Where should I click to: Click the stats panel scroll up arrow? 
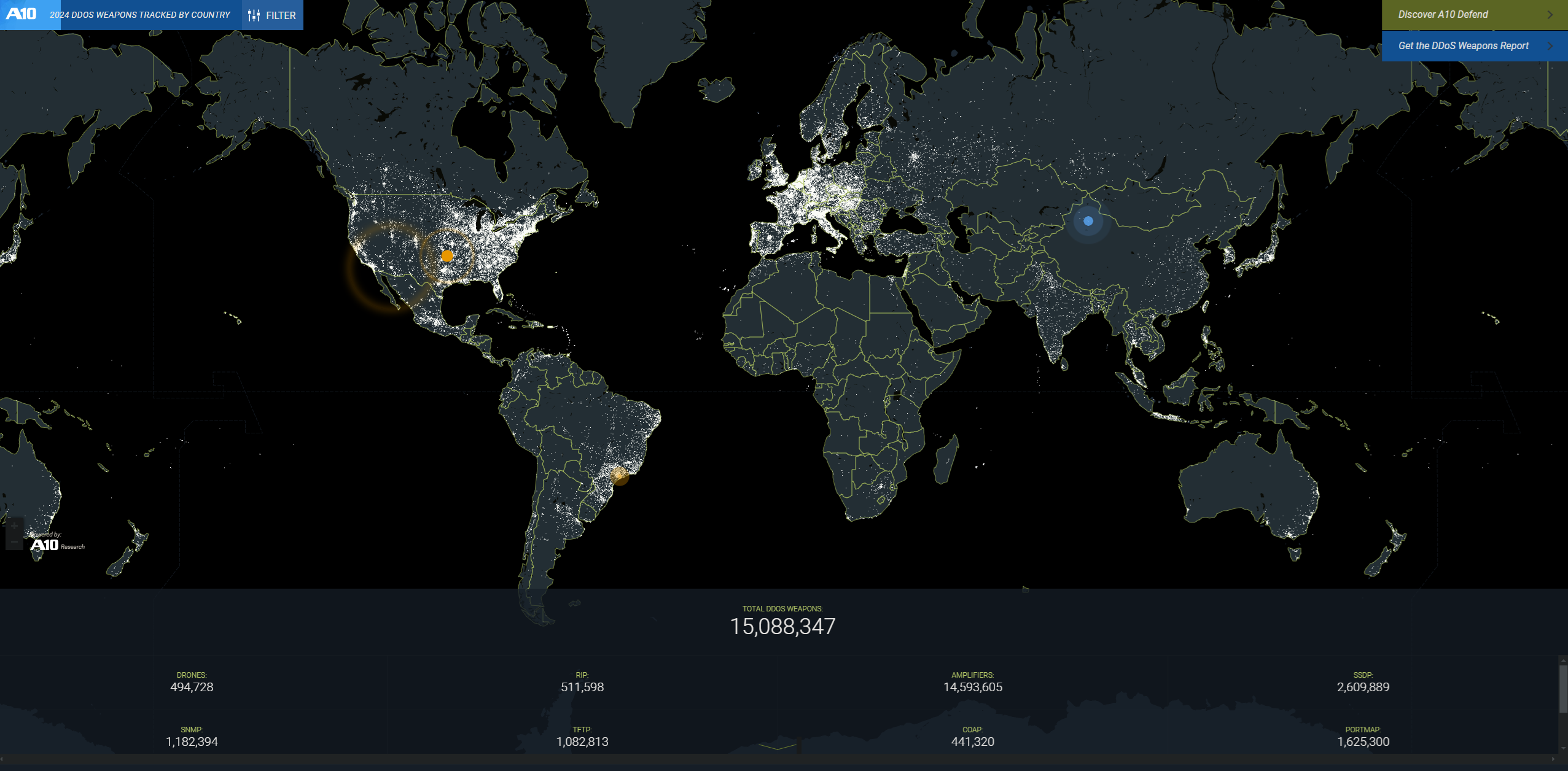point(1563,660)
